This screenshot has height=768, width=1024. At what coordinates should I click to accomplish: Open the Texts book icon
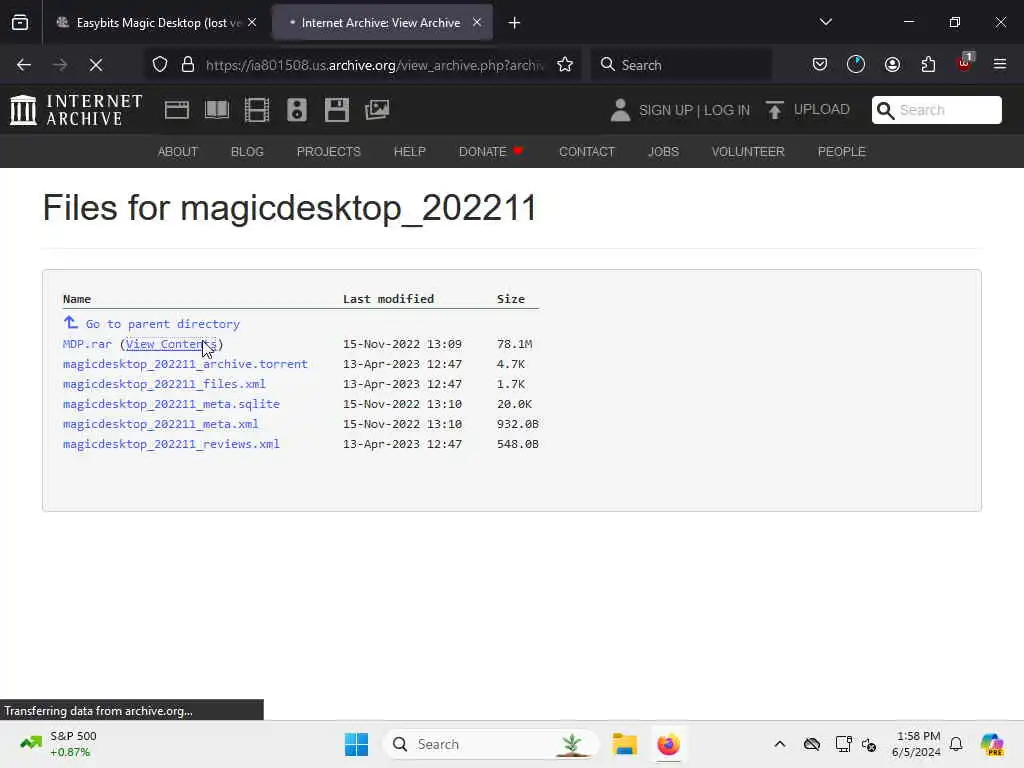coord(217,110)
